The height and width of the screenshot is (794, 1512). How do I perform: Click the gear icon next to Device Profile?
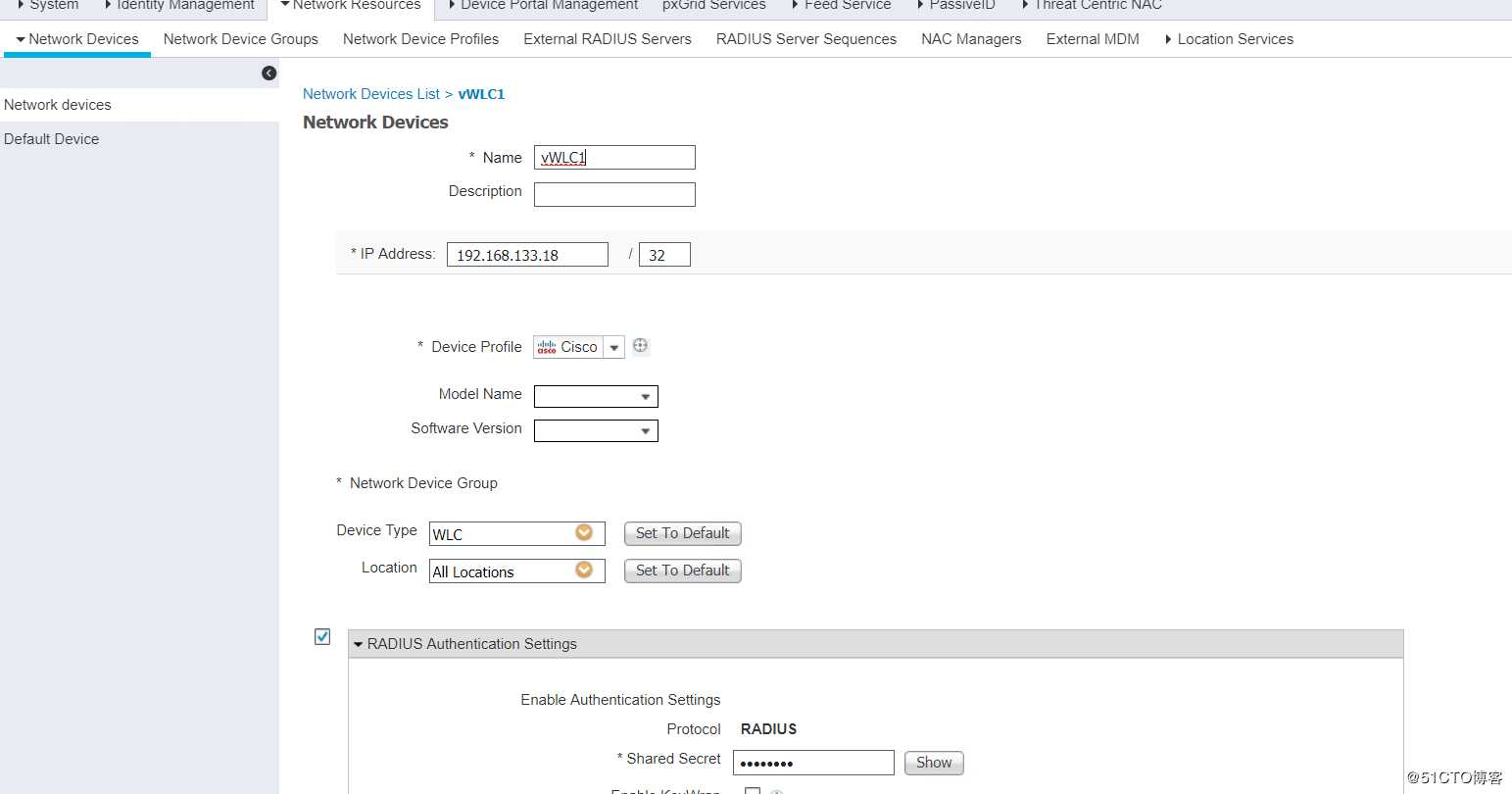tap(640, 345)
